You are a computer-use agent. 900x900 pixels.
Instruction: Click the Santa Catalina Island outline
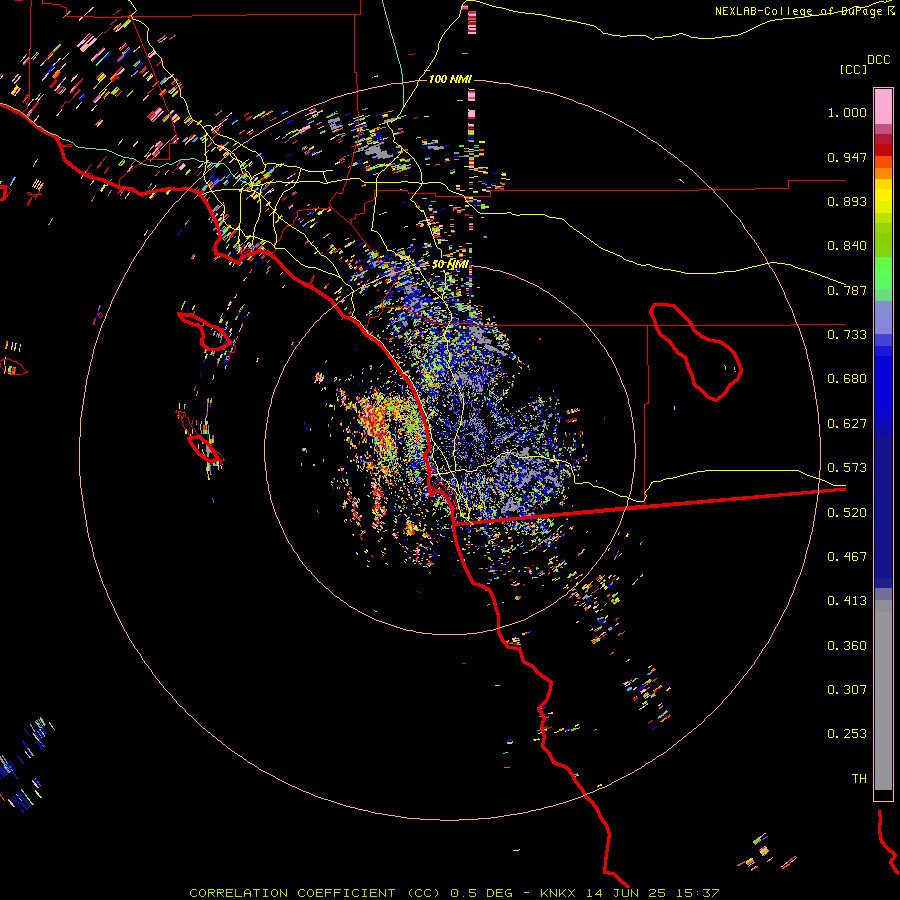click(205, 331)
